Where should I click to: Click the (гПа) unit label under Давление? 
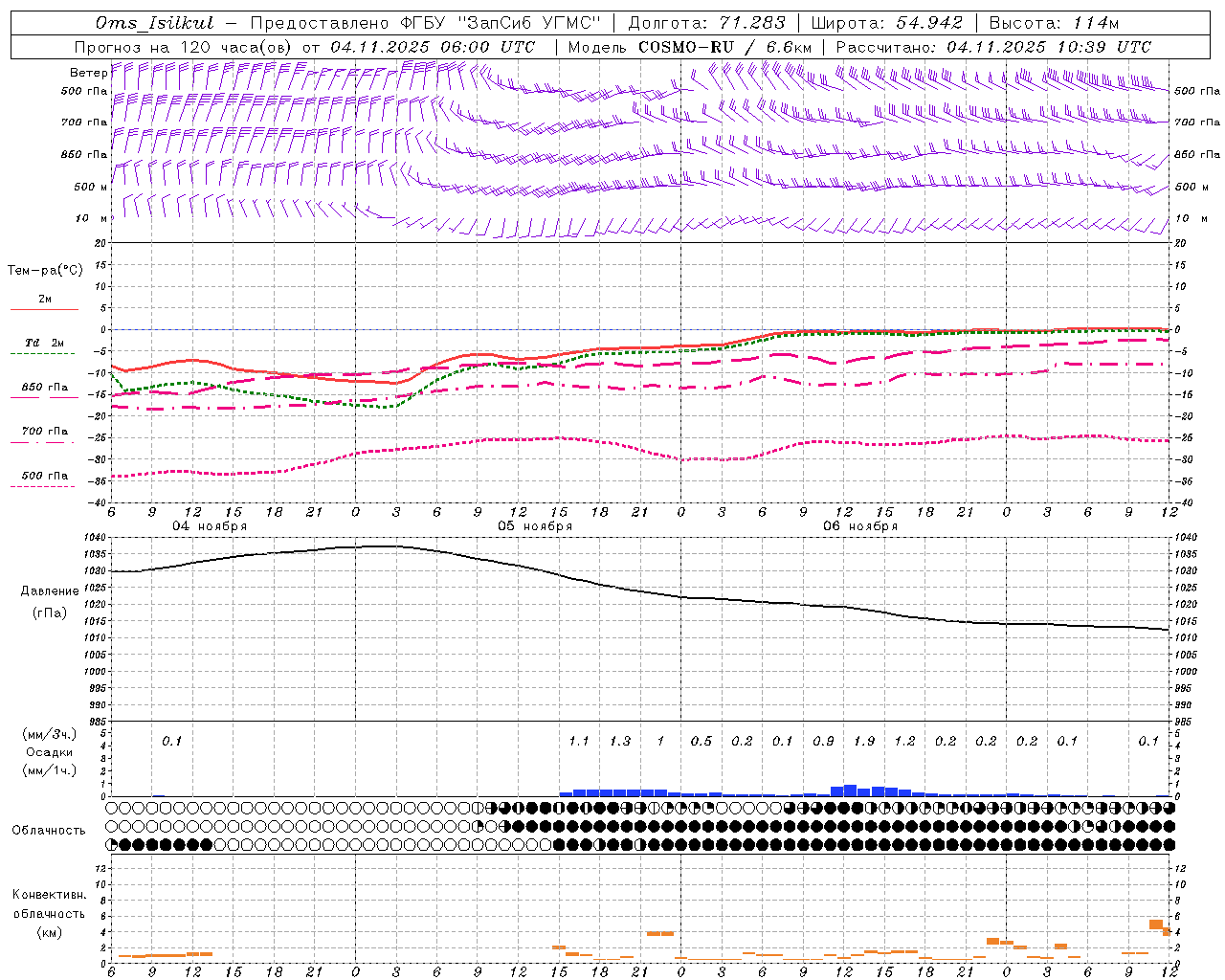pos(50,612)
